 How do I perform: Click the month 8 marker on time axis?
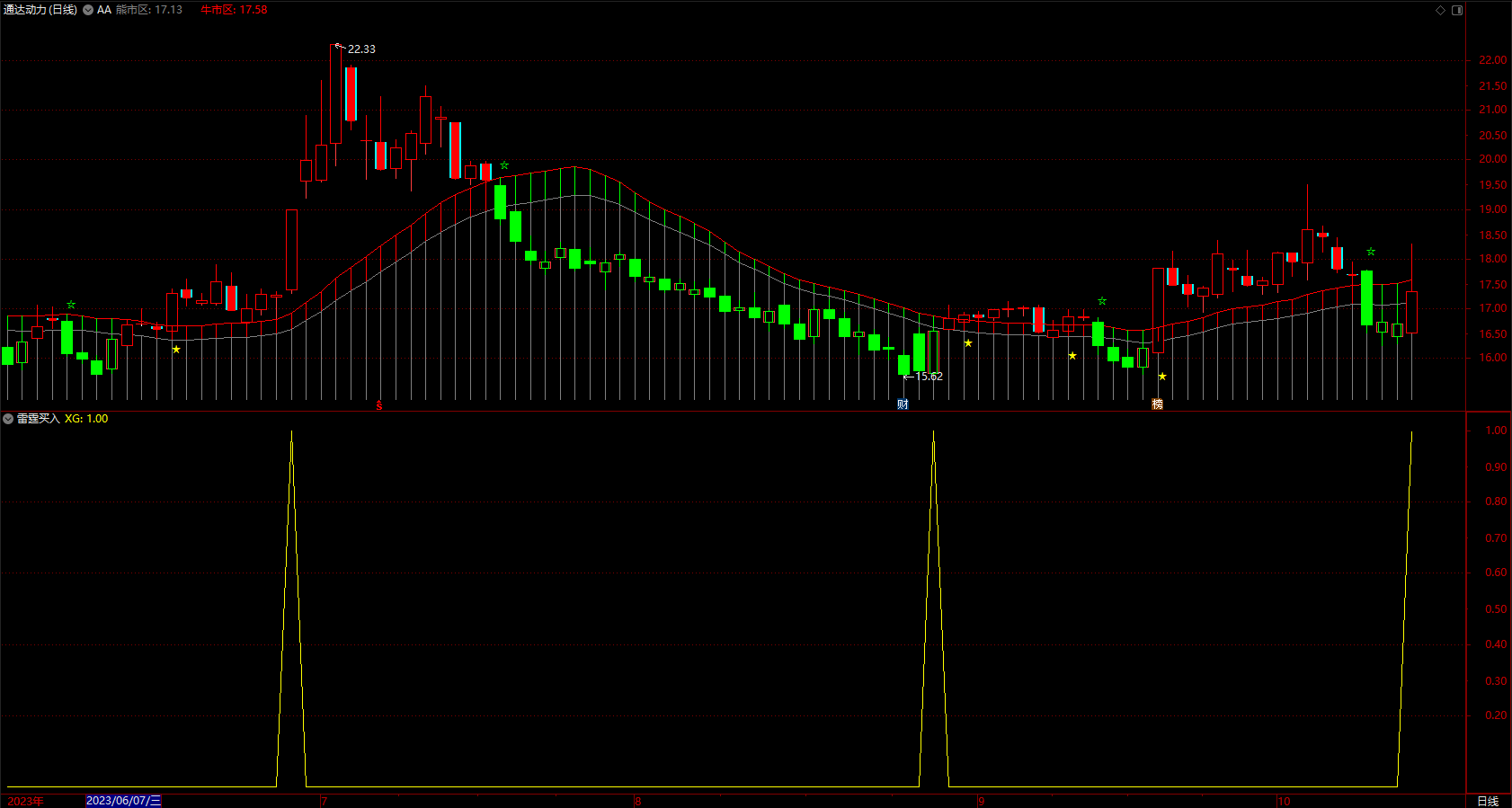(637, 801)
